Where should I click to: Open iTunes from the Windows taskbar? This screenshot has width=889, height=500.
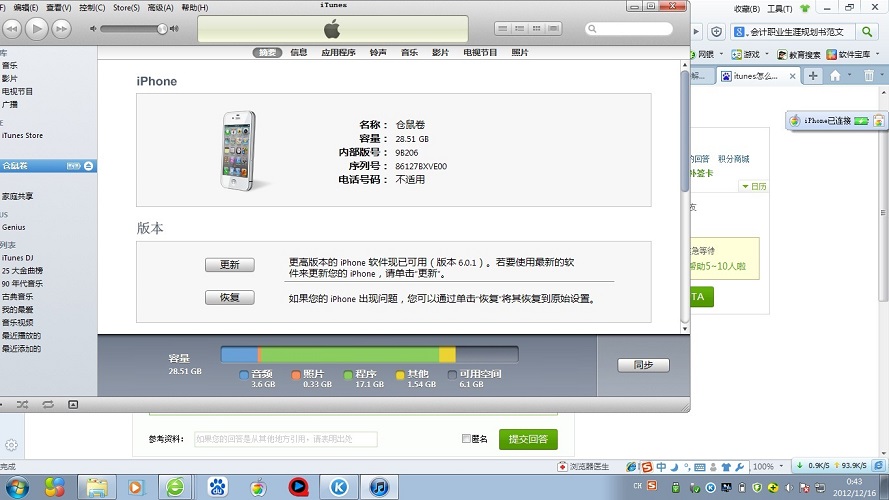click(x=379, y=487)
